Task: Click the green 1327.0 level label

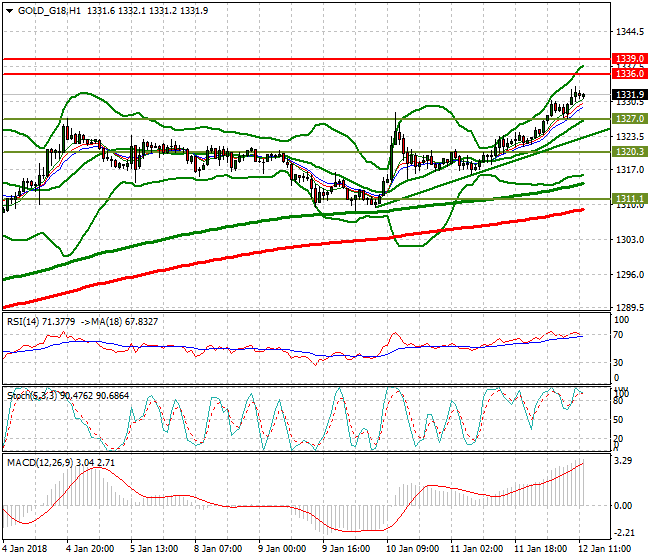Action: (x=629, y=119)
